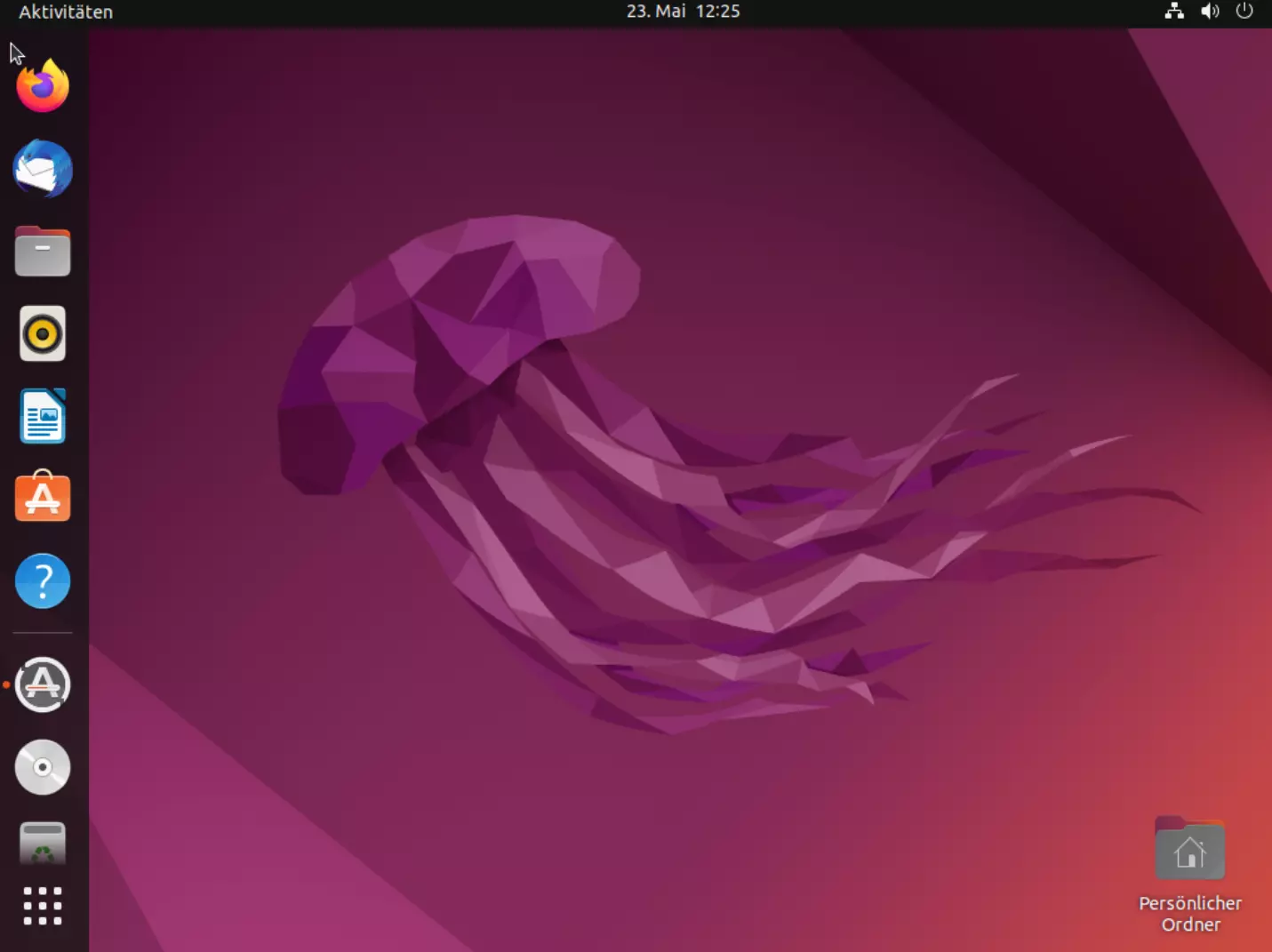Open Ubuntu Software store
1272x952 pixels.
point(43,496)
